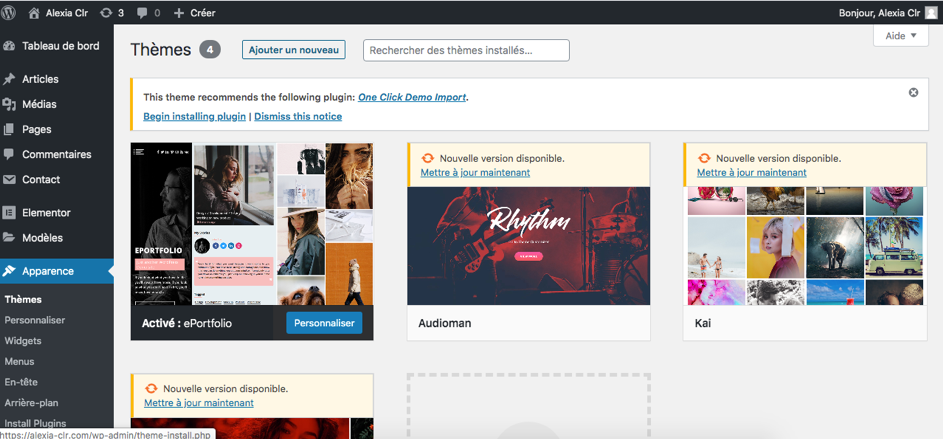Click the theme count badge 4
Screen dimensions: 943x439
pos(210,50)
